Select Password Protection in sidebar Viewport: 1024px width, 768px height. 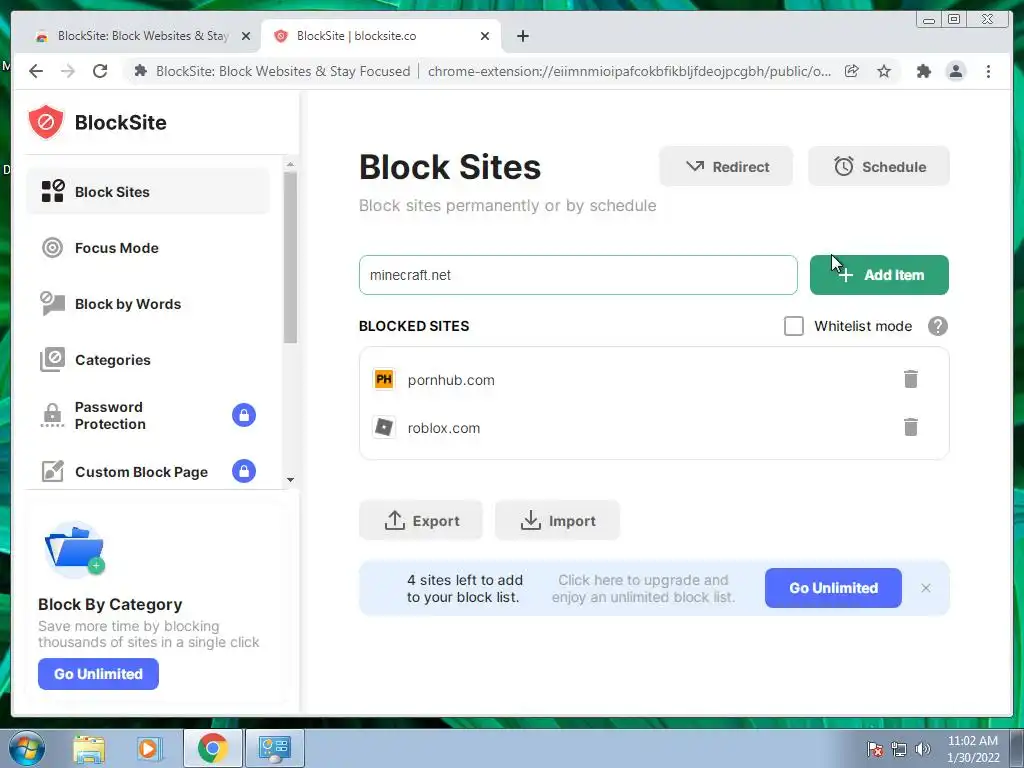tap(148, 415)
